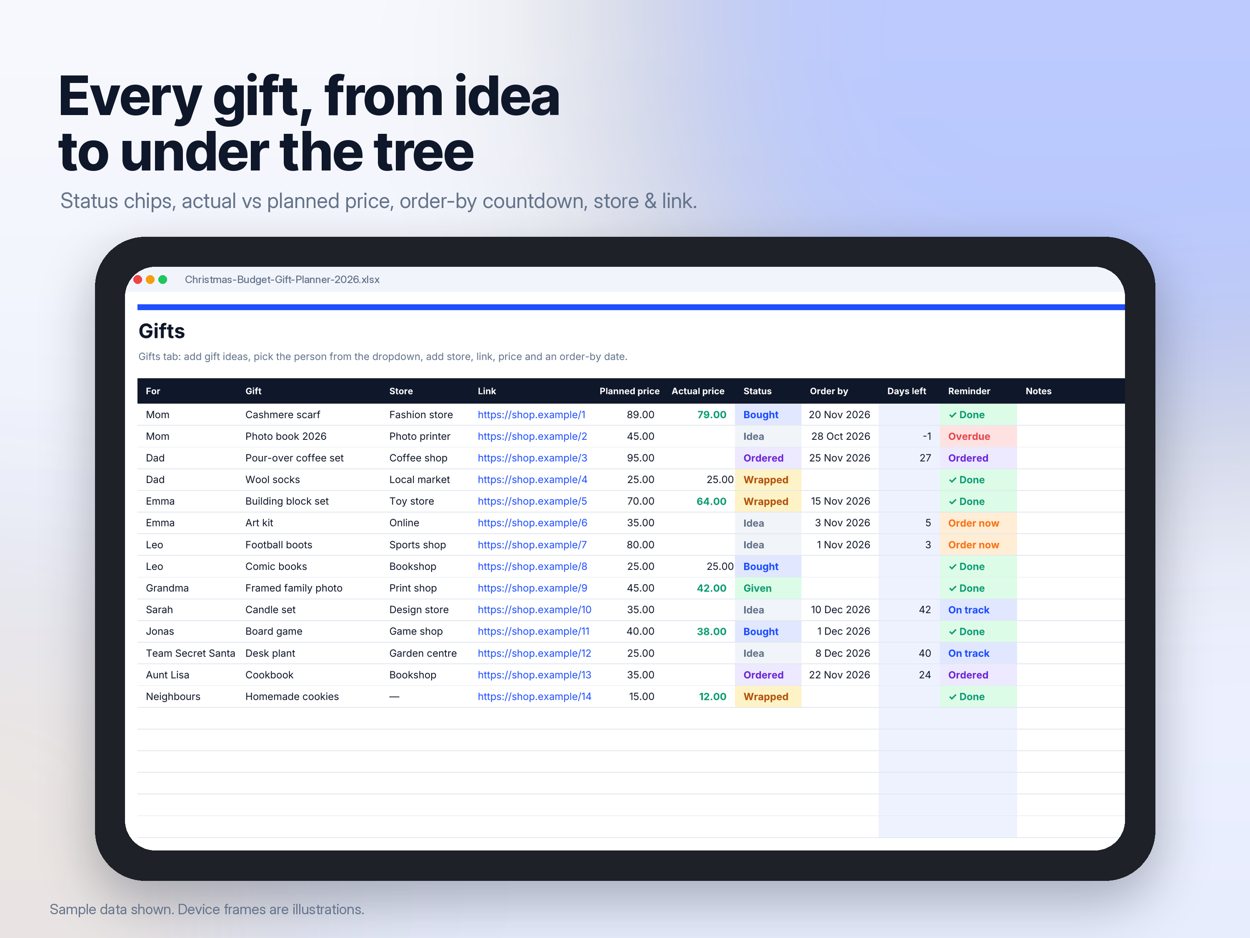Select the 'Actual price' column header

click(697, 391)
